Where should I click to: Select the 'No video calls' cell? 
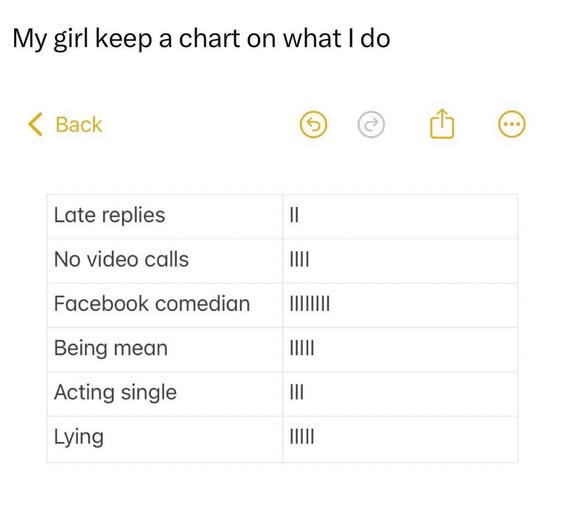165,261
